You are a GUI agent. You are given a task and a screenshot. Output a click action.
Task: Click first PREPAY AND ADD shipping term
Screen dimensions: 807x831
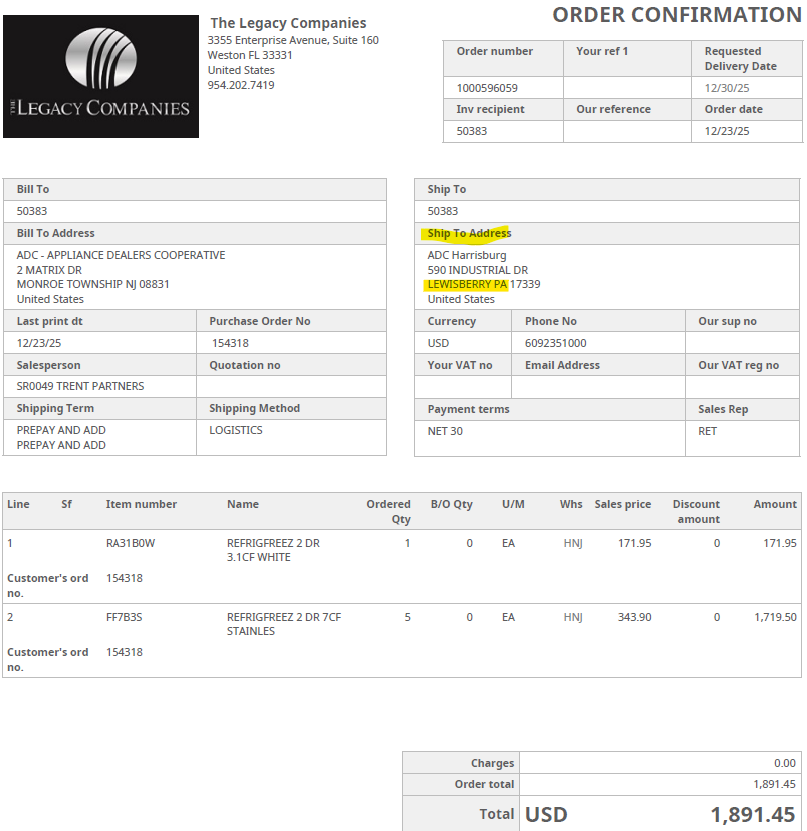[x=61, y=430]
